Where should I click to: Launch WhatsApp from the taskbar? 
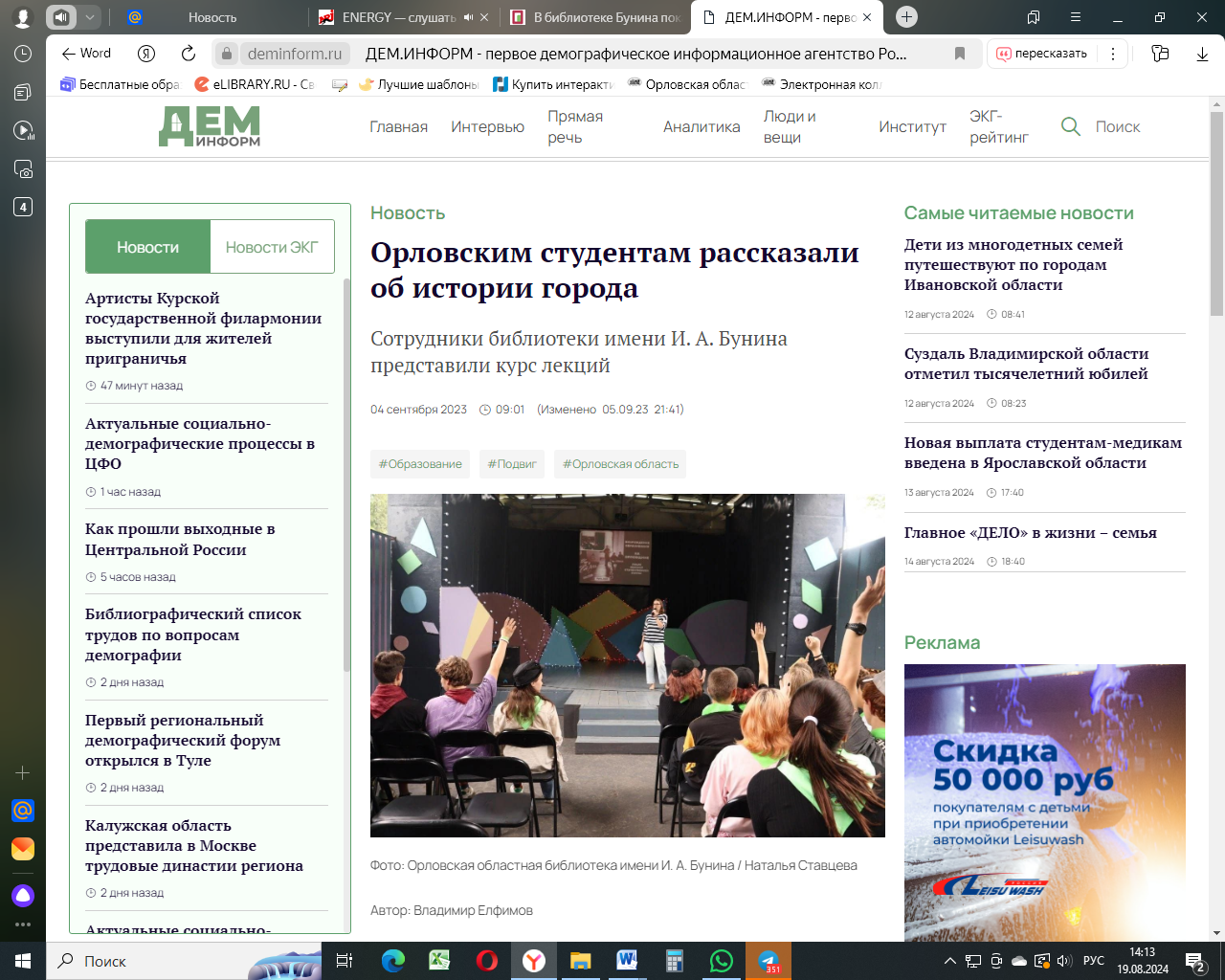click(x=721, y=961)
